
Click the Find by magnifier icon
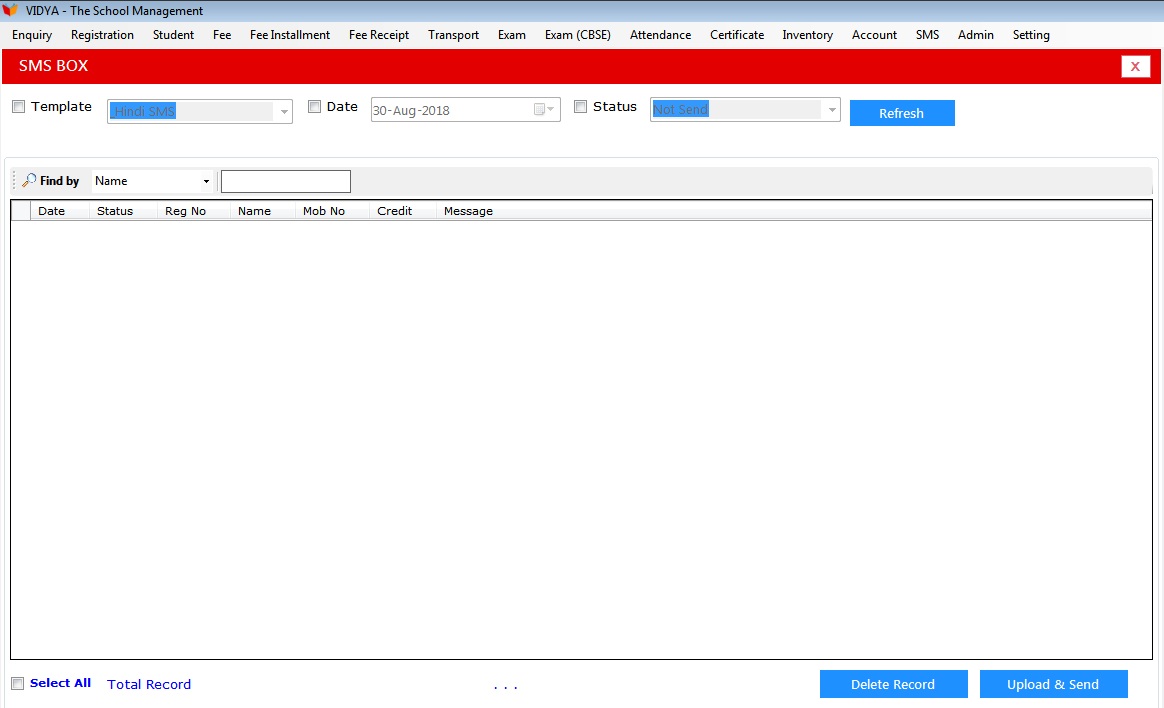29,180
